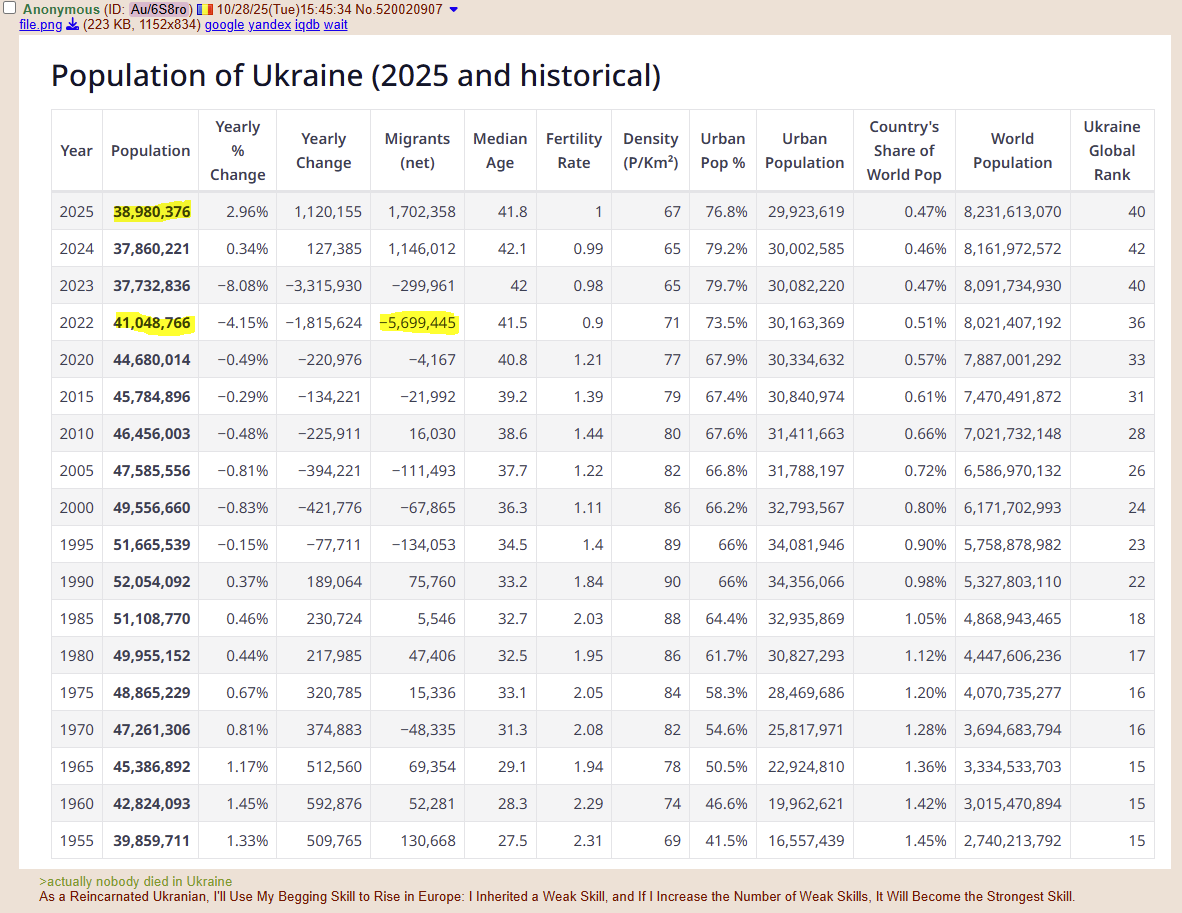Click the Anonymous poster name
1182x913 pixels.
click(61, 9)
